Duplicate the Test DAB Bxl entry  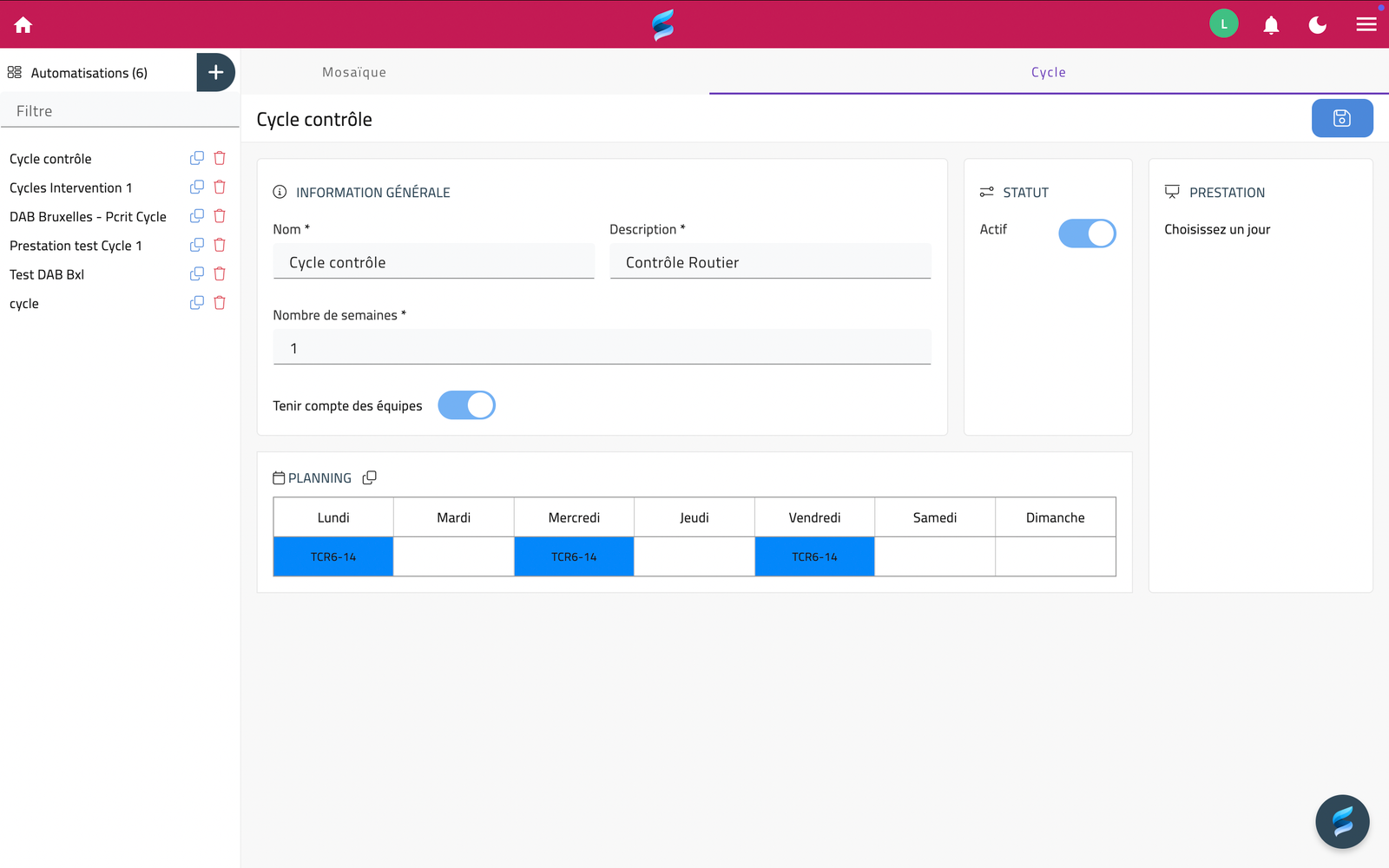coord(197,273)
